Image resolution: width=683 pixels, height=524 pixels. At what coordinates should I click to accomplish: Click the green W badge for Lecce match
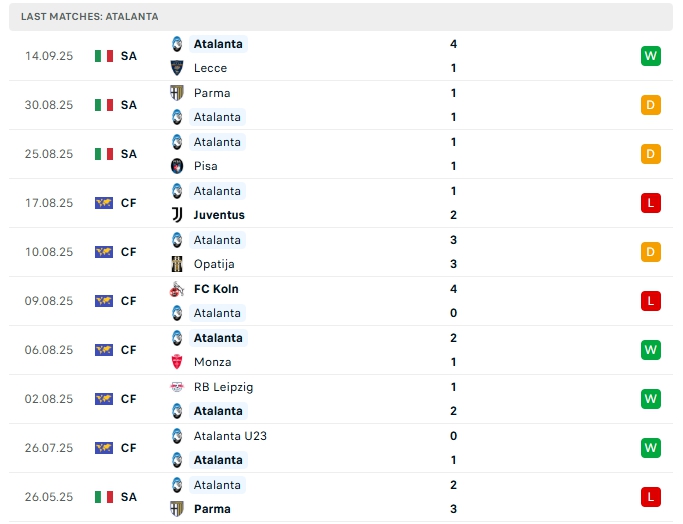pos(651,56)
